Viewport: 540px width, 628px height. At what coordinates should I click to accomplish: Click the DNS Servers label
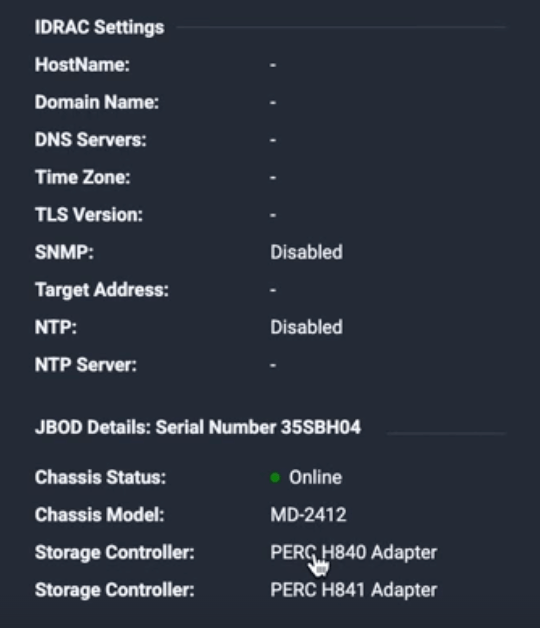91,140
